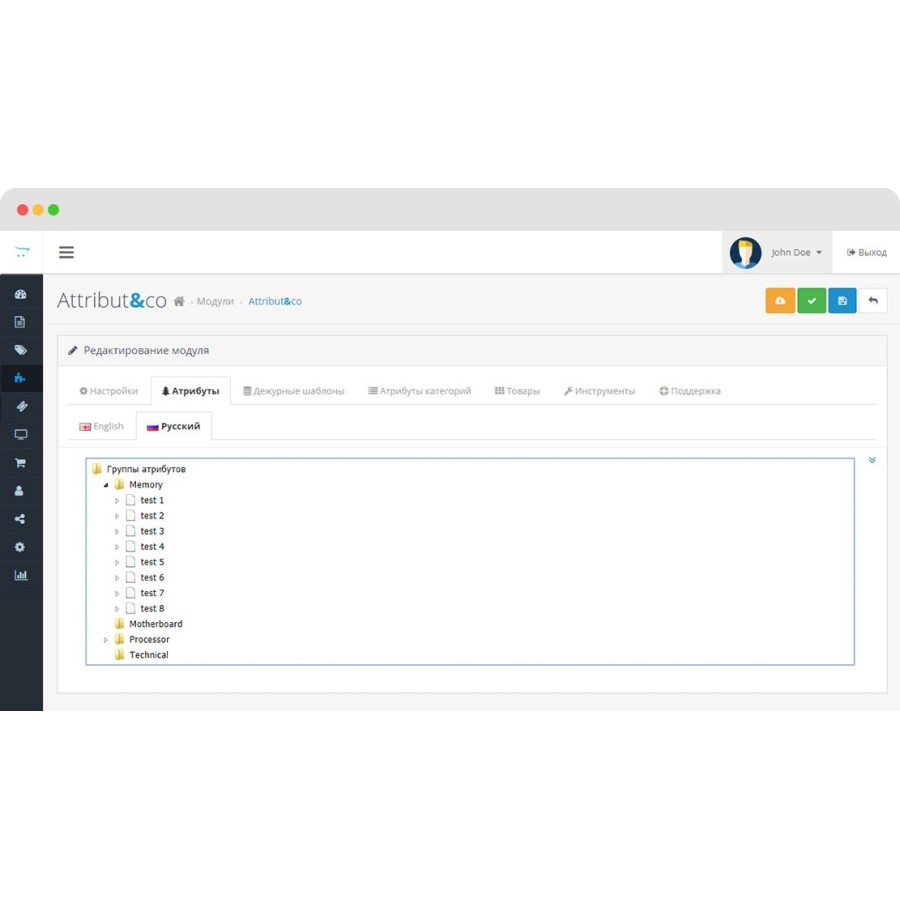Select the test 7 attribute
Screen dimensions: 900x900
[x=152, y=593]
